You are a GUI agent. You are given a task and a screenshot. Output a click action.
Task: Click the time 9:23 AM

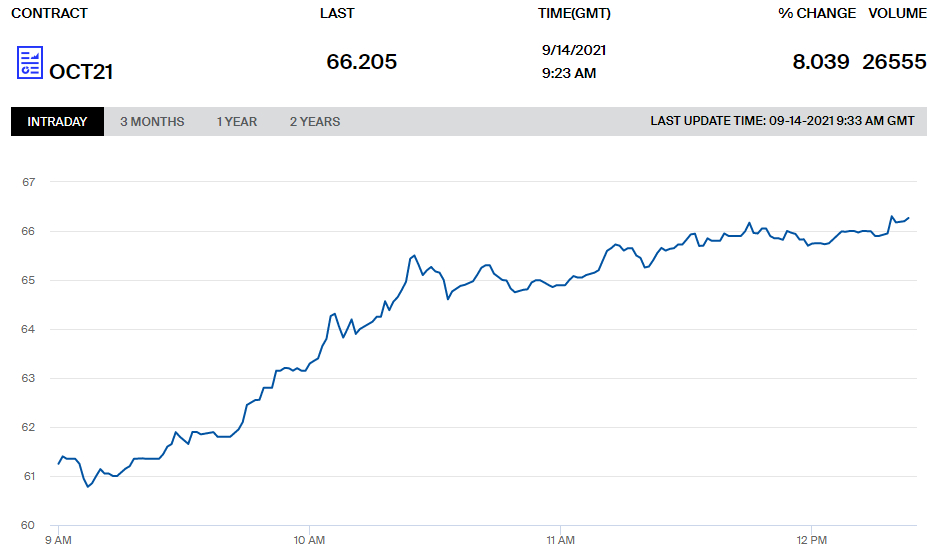(x=569, y=73)
